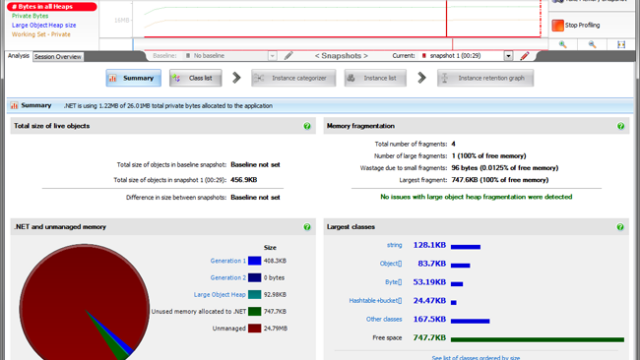Open the Instance categorizer view
640x360 pixels.
coord(293,78)
